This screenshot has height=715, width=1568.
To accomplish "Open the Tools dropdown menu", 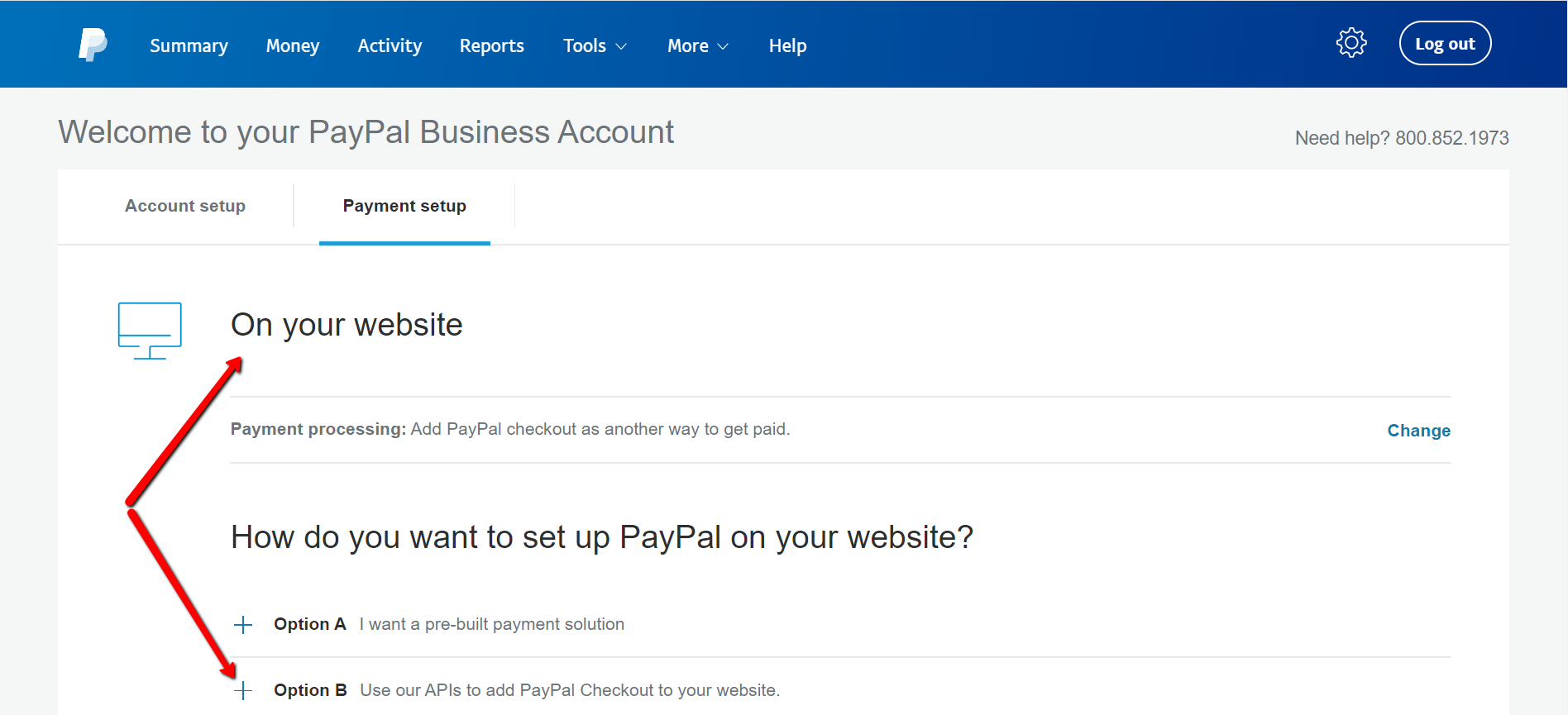I will pos(595,45).
